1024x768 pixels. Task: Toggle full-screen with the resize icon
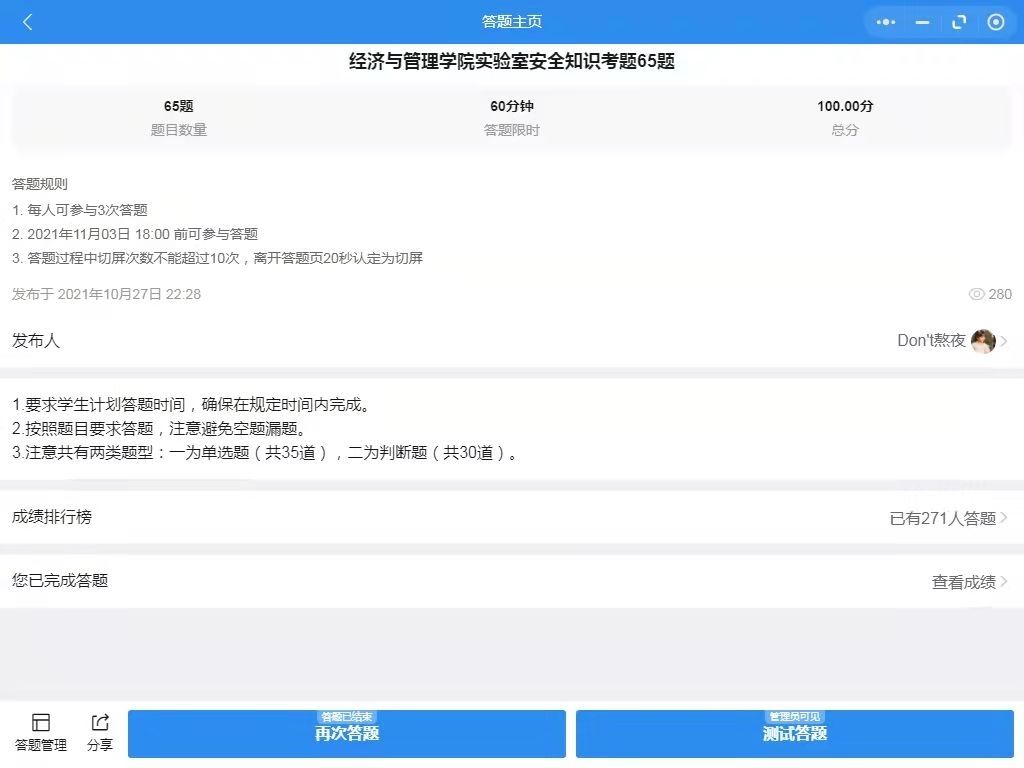coord(959,22)
